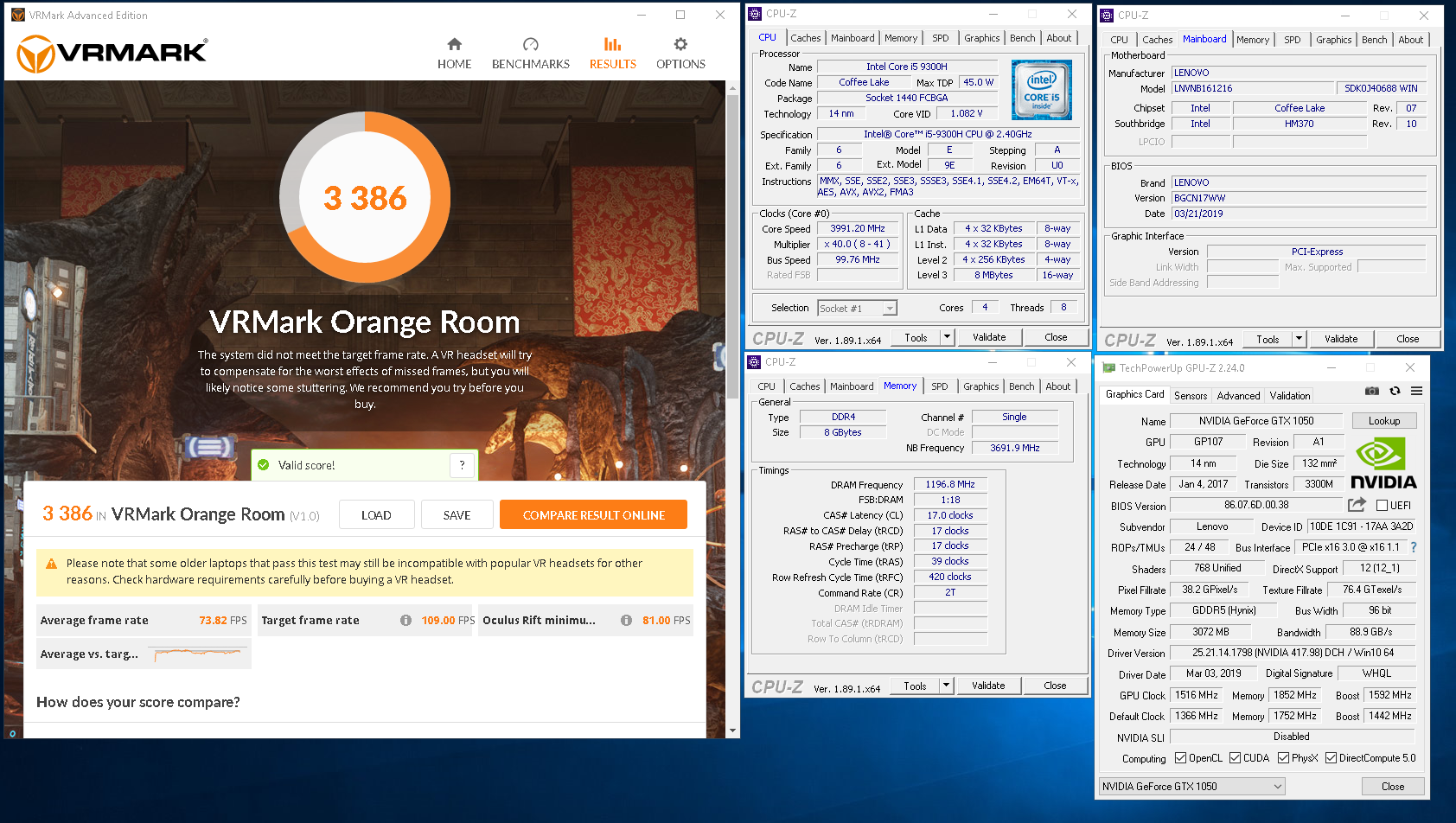Click the SAVE button in VRMark

(457, 514)
